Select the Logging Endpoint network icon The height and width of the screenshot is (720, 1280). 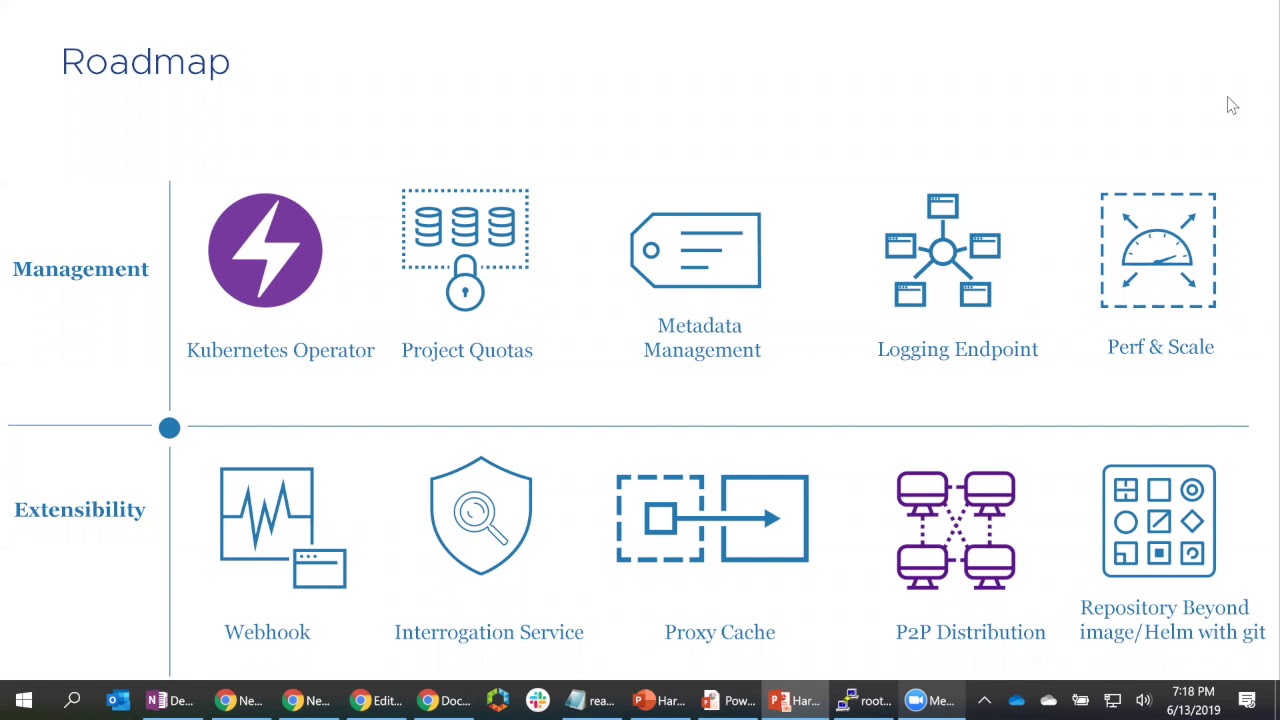pos(942,250)
